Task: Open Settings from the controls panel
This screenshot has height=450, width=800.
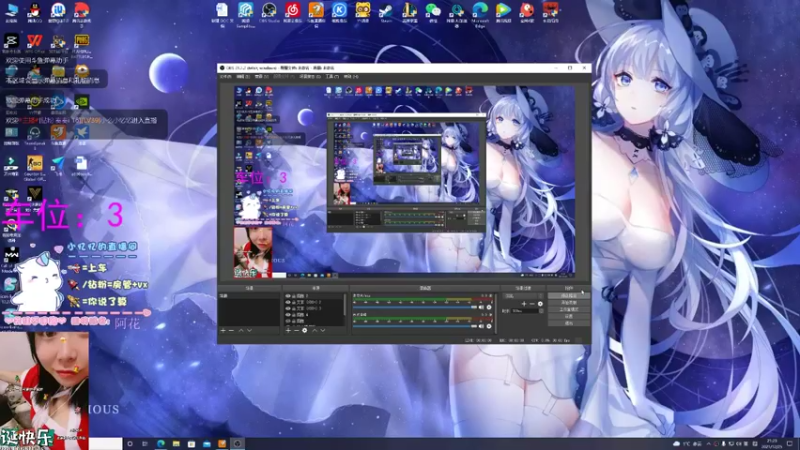Action: click(569, 316)
